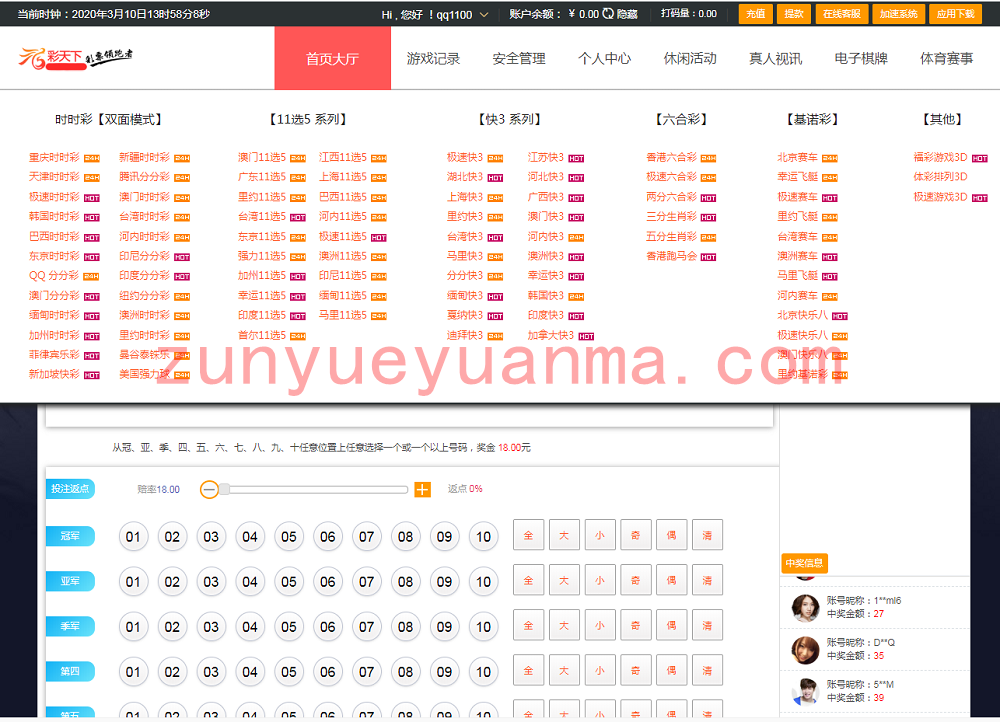Open the 江苏快3 game
This screenshot has height=722, width=1000.
pyautogui.click(x=546, y=157)
